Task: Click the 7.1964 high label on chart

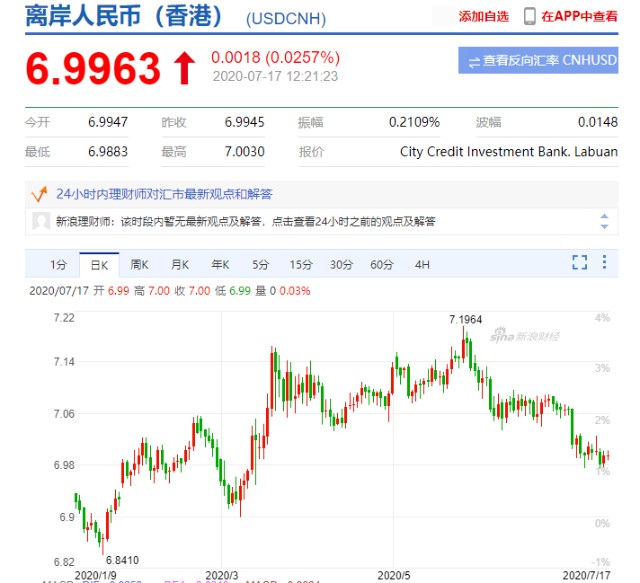Action: pos(466,320)
